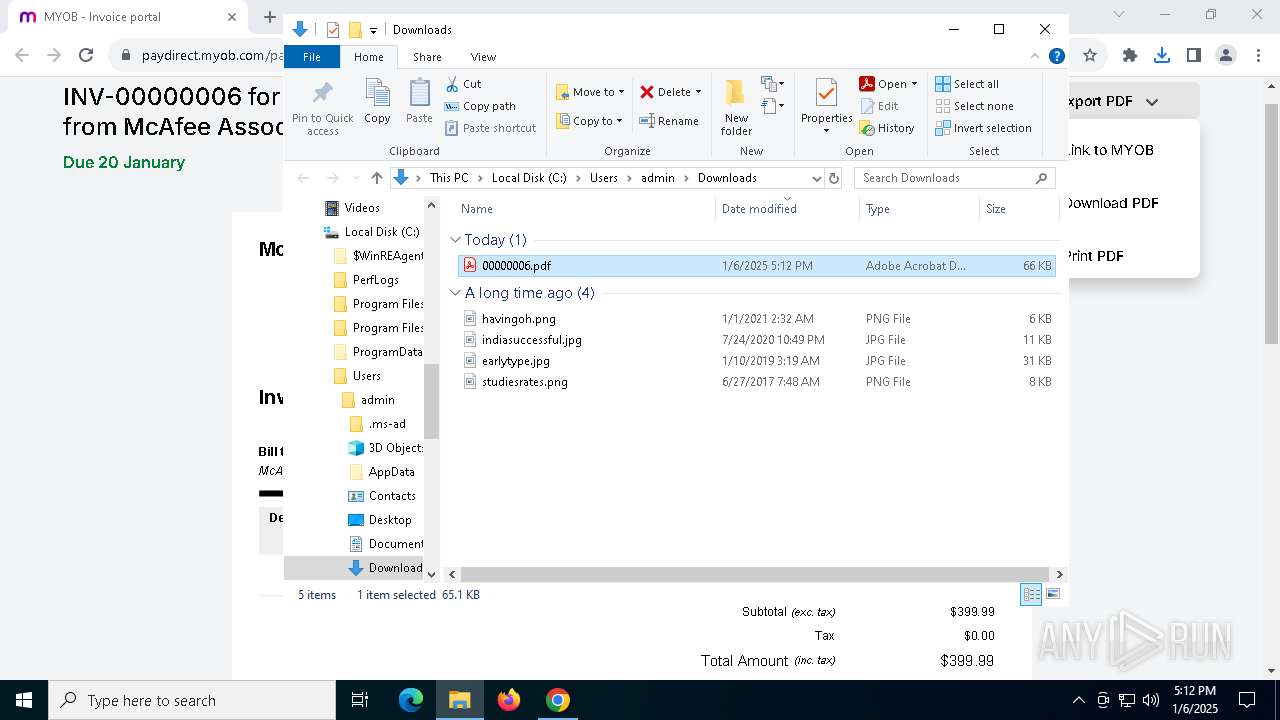Select file 00000006.pdf

[757, 266]
